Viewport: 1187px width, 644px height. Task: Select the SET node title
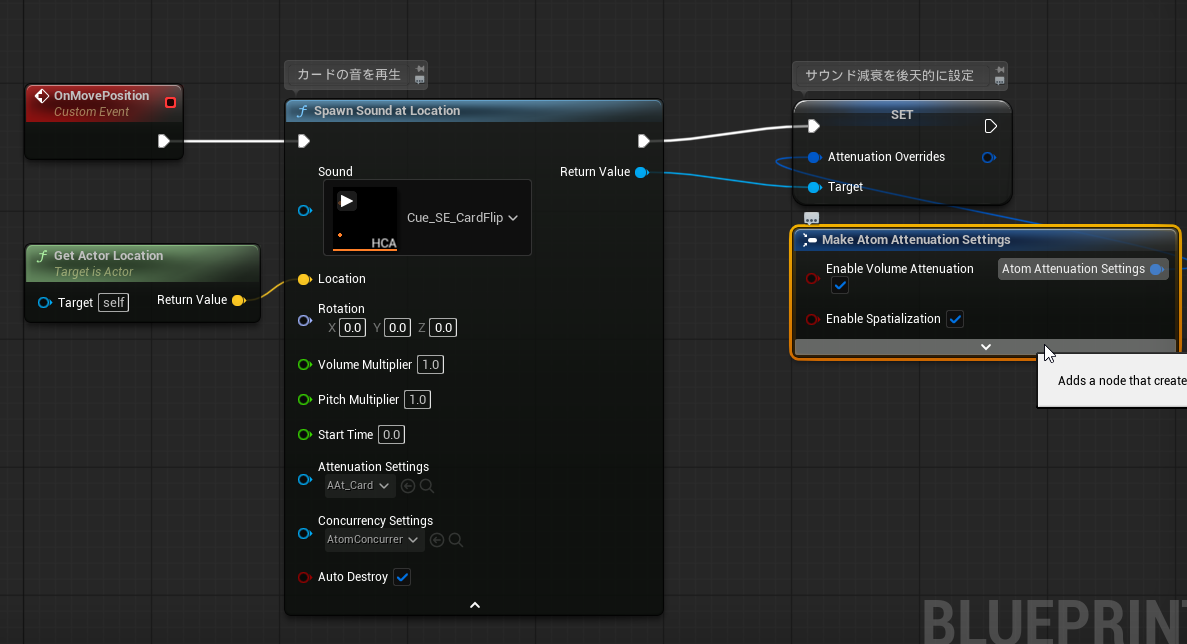(902, 115)
